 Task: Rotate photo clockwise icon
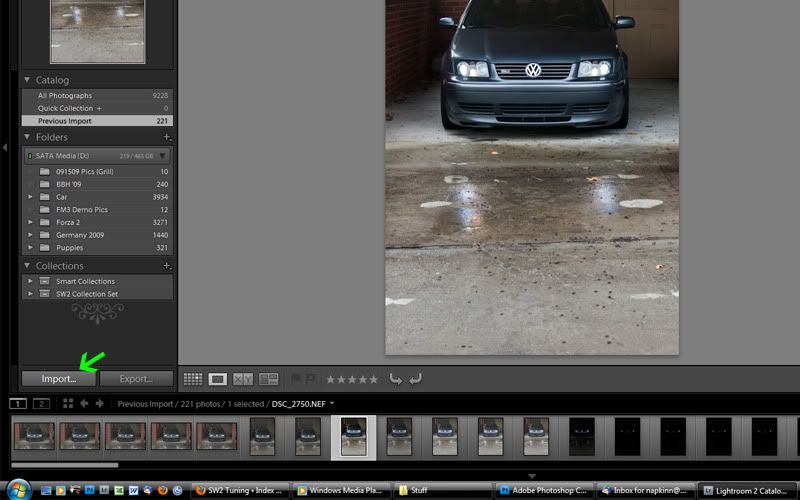click(x=415, y=379)
